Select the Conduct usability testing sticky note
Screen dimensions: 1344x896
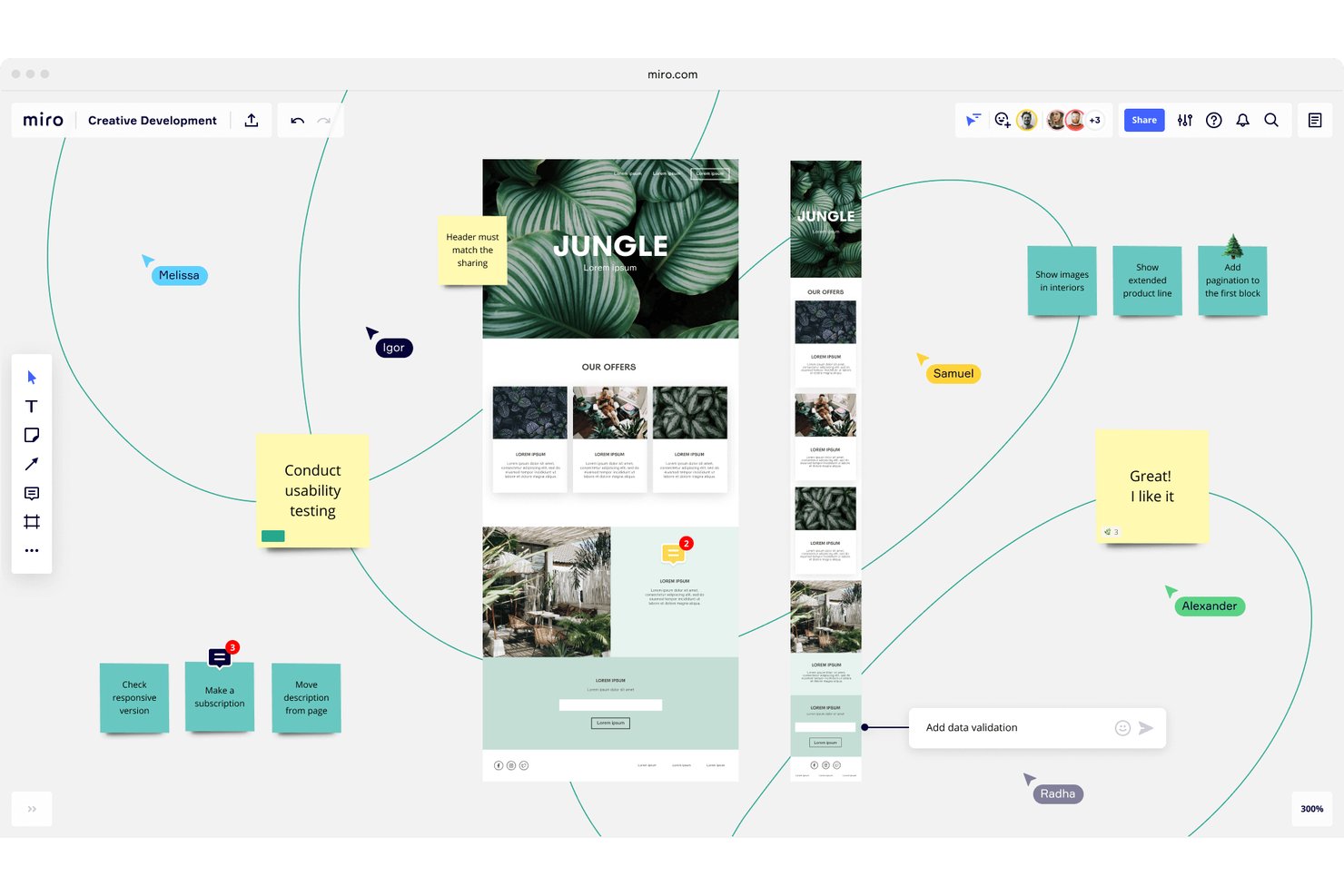[312, 490]
